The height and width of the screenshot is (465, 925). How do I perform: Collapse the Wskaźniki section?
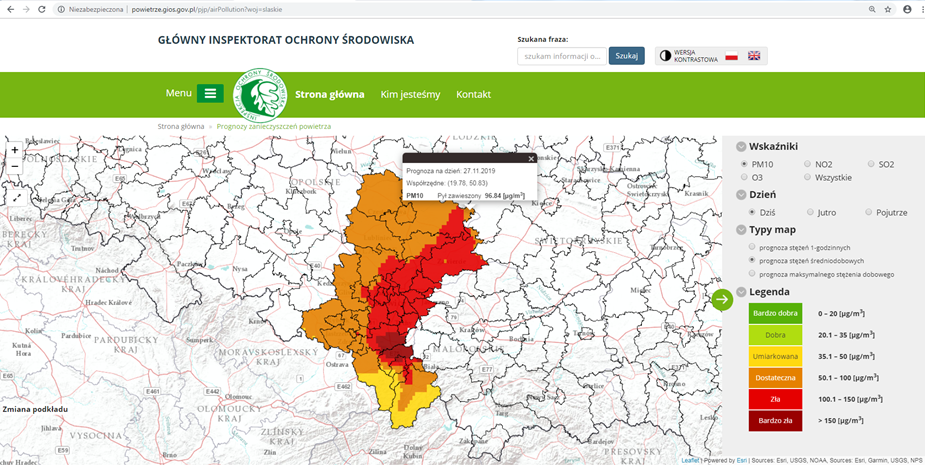(x=740, y=146)
